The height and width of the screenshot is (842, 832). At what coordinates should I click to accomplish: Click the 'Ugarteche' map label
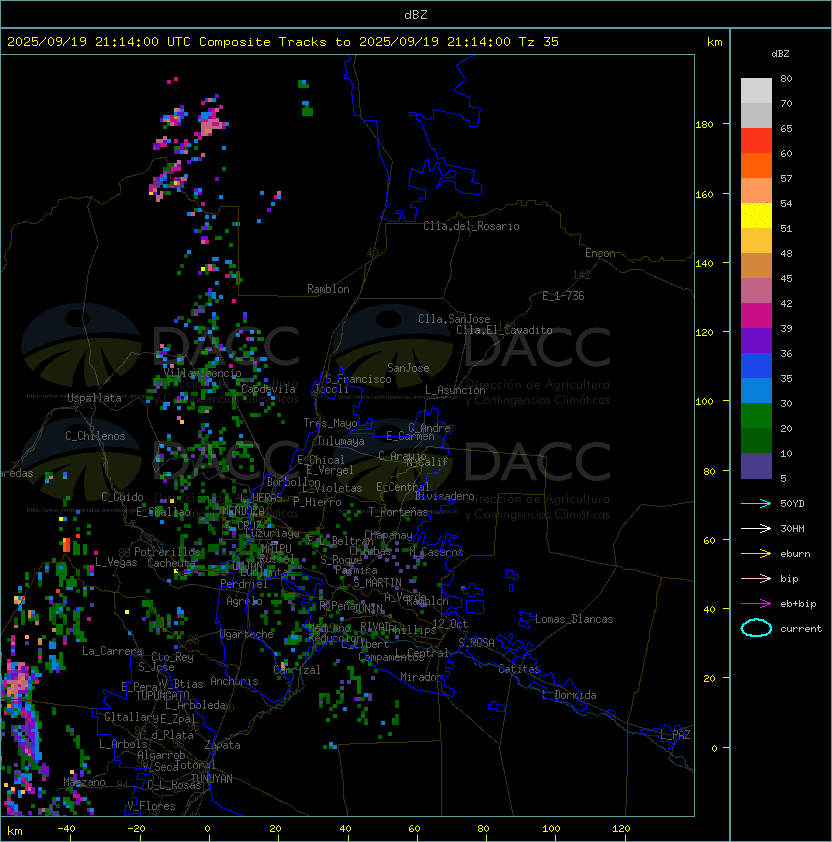click(247, 634)
